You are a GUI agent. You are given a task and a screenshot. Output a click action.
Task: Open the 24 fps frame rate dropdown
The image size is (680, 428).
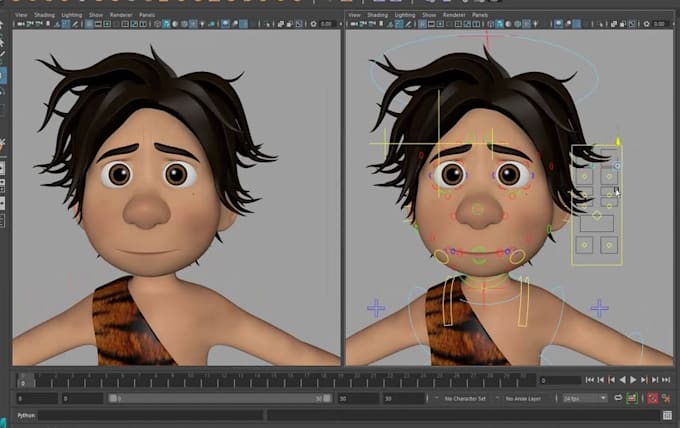pyautogui.click(x=585, y=398)
